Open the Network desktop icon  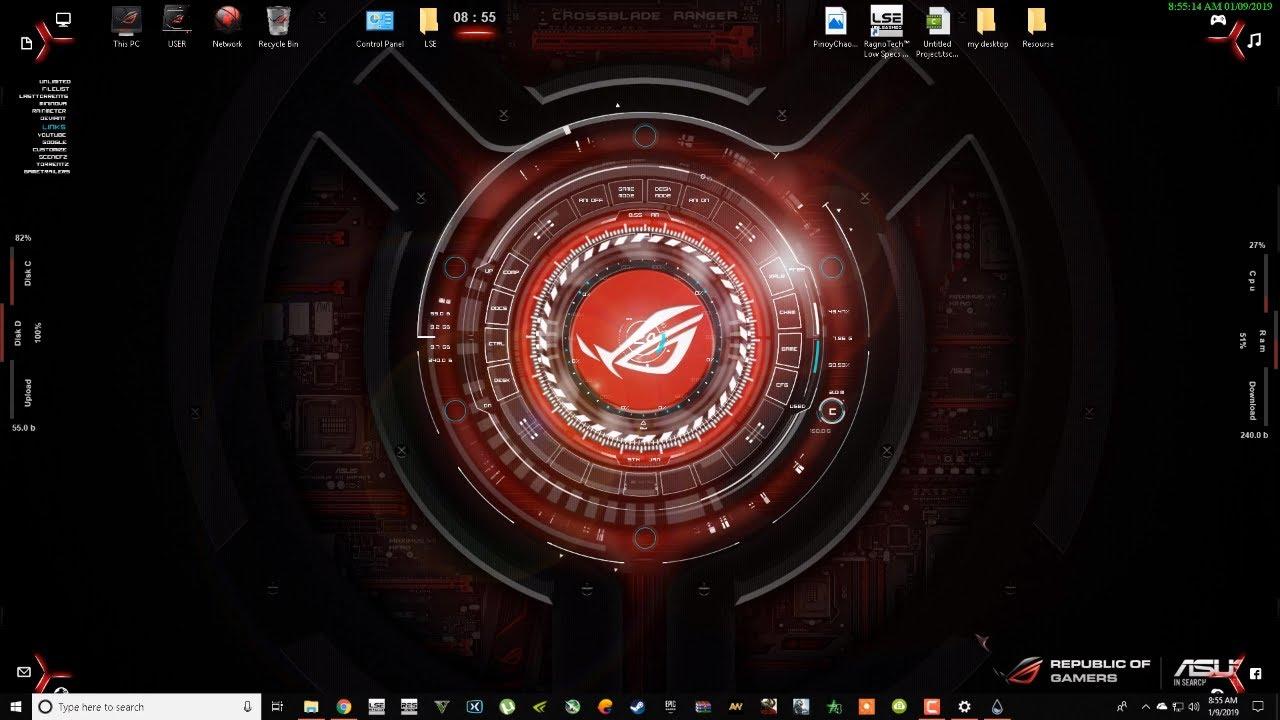click(226, 22)
